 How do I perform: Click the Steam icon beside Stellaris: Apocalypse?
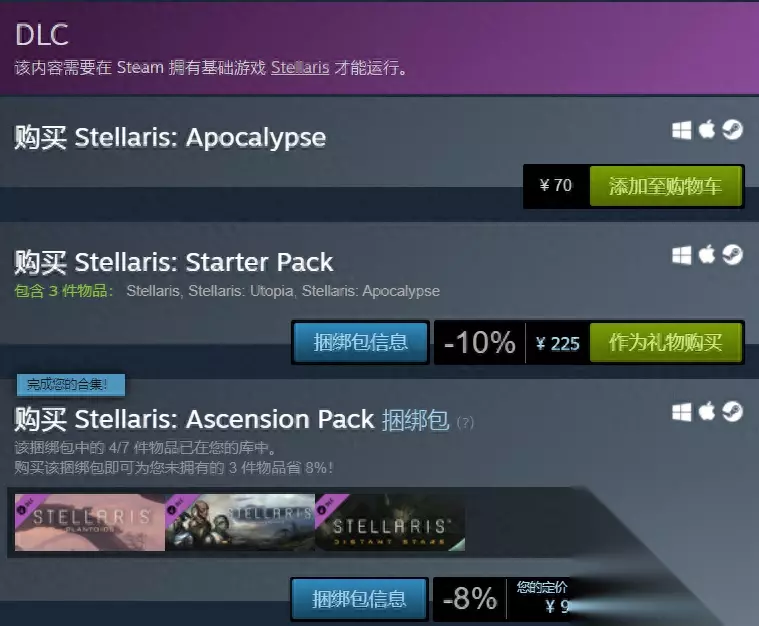(732, 130)
